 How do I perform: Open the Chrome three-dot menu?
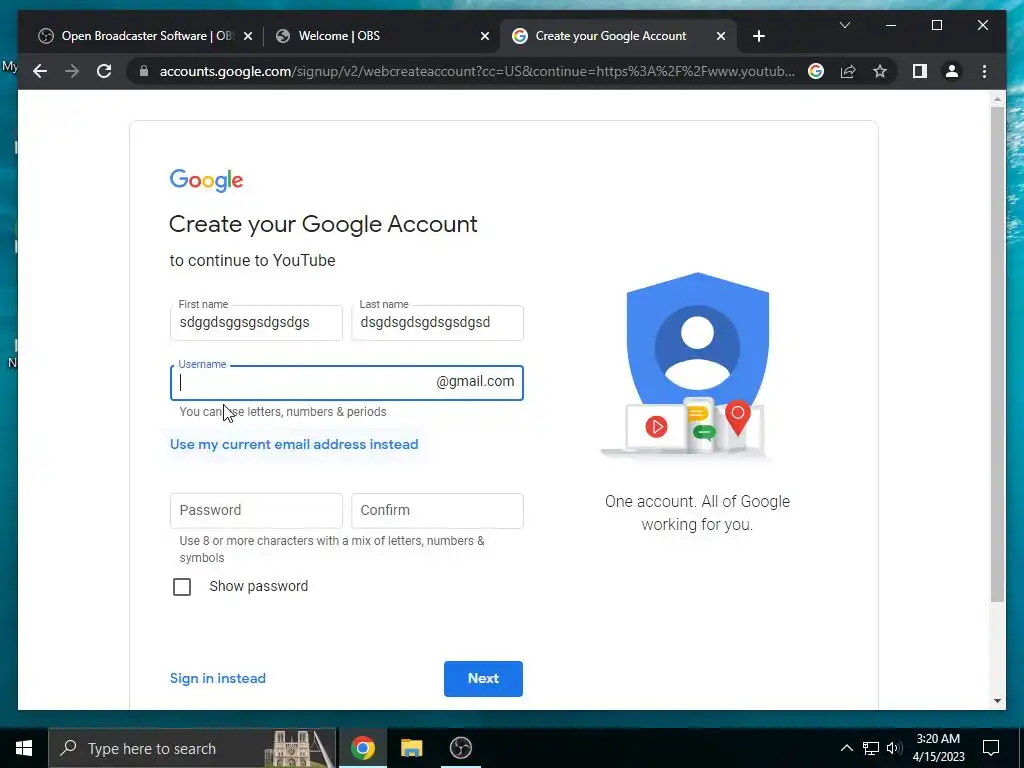[984, 71]
